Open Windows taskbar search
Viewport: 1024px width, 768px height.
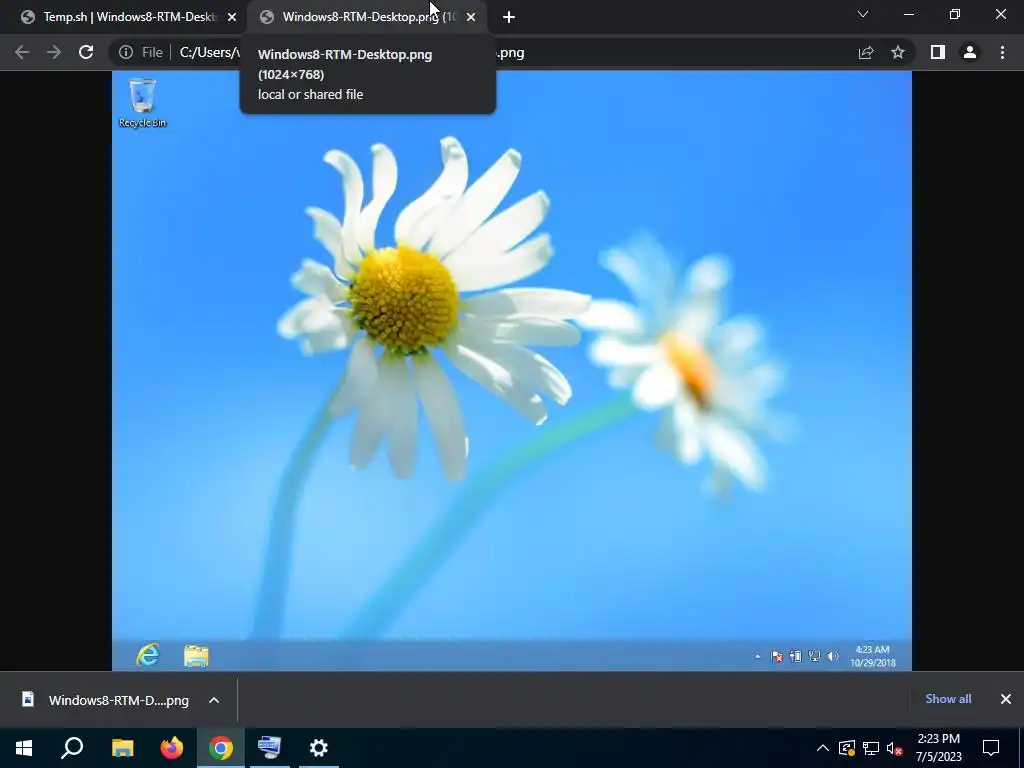[72, 748]
